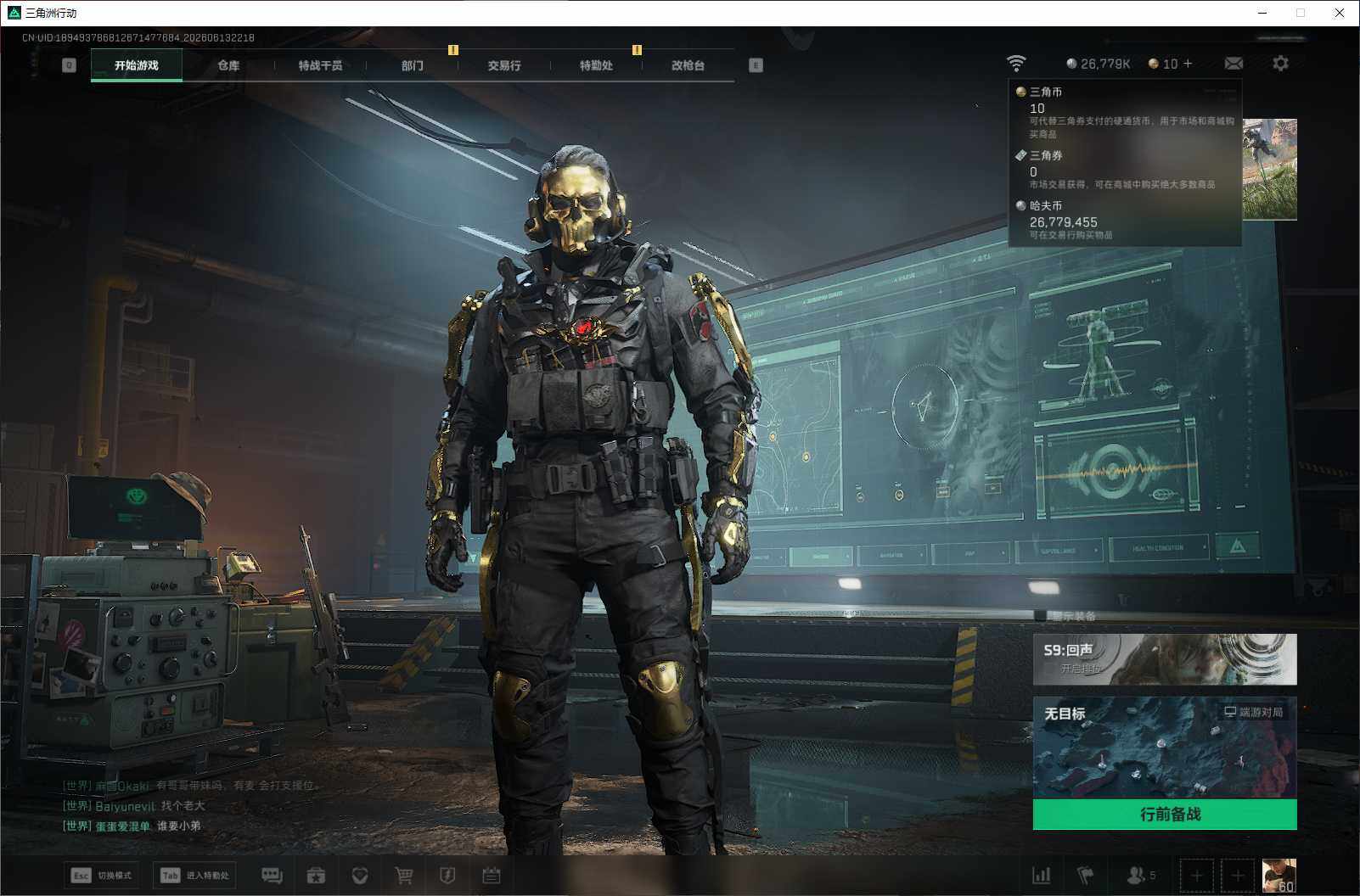Viewport: 1360px width, 896px height.
Task: Select the 交易行 tab
Action: click(x=504, y=65)
